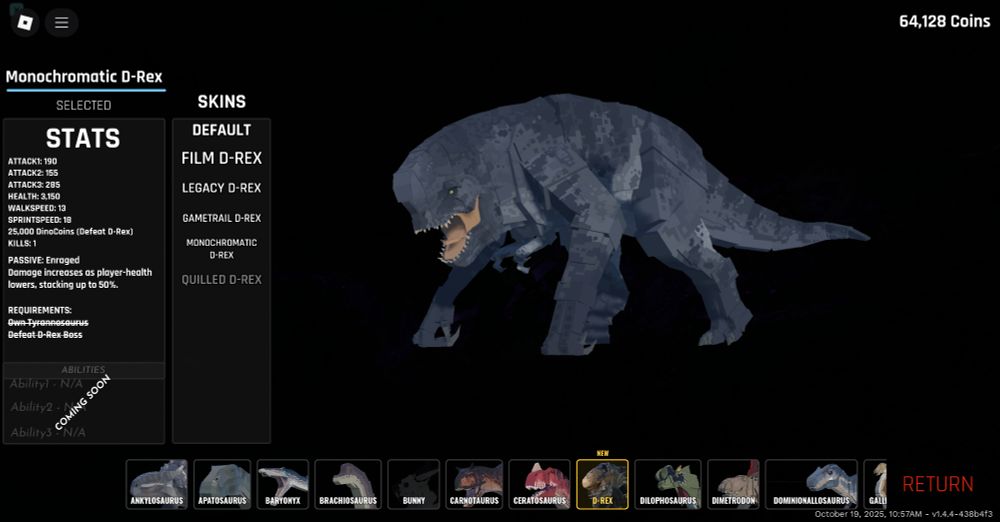Click the ATTACK3 stat line
The height and width of the screenshot is (522, 1000).
(34, 184)
